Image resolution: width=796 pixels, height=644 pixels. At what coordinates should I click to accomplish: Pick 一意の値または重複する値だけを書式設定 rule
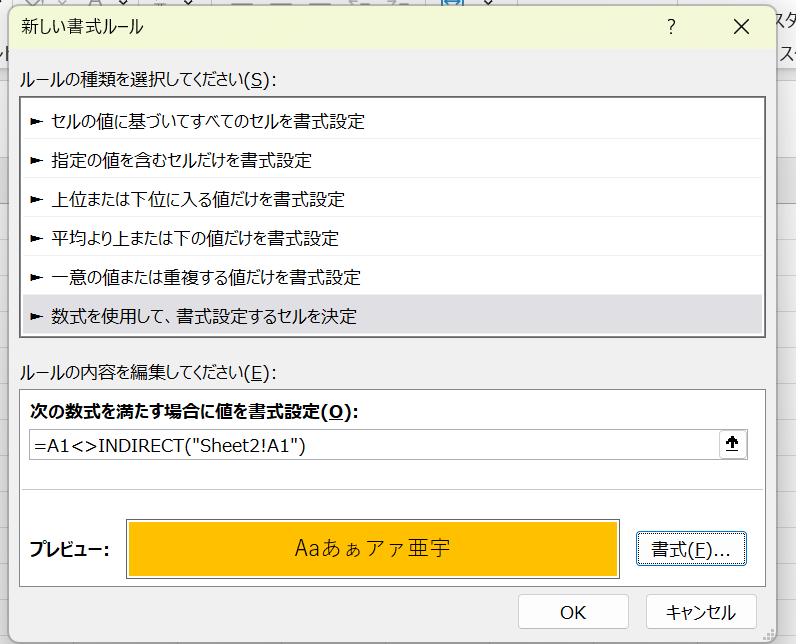(x=206, y=277)
